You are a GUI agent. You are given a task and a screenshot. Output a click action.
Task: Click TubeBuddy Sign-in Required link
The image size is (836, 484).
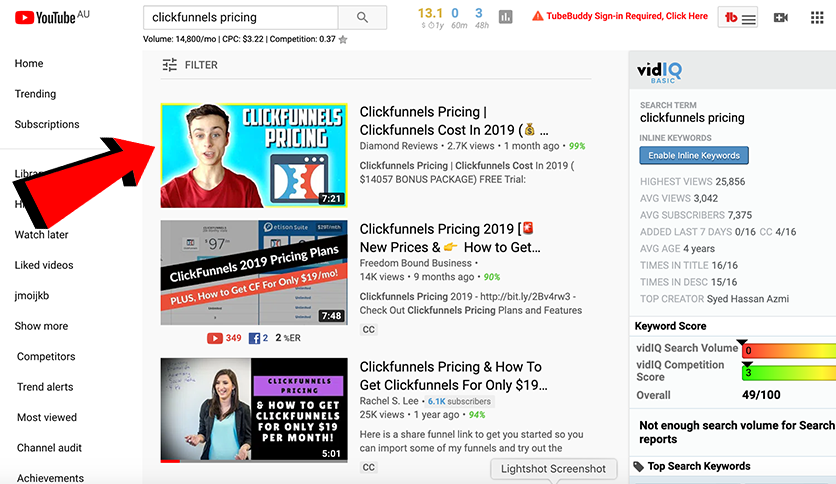point(627,16)
